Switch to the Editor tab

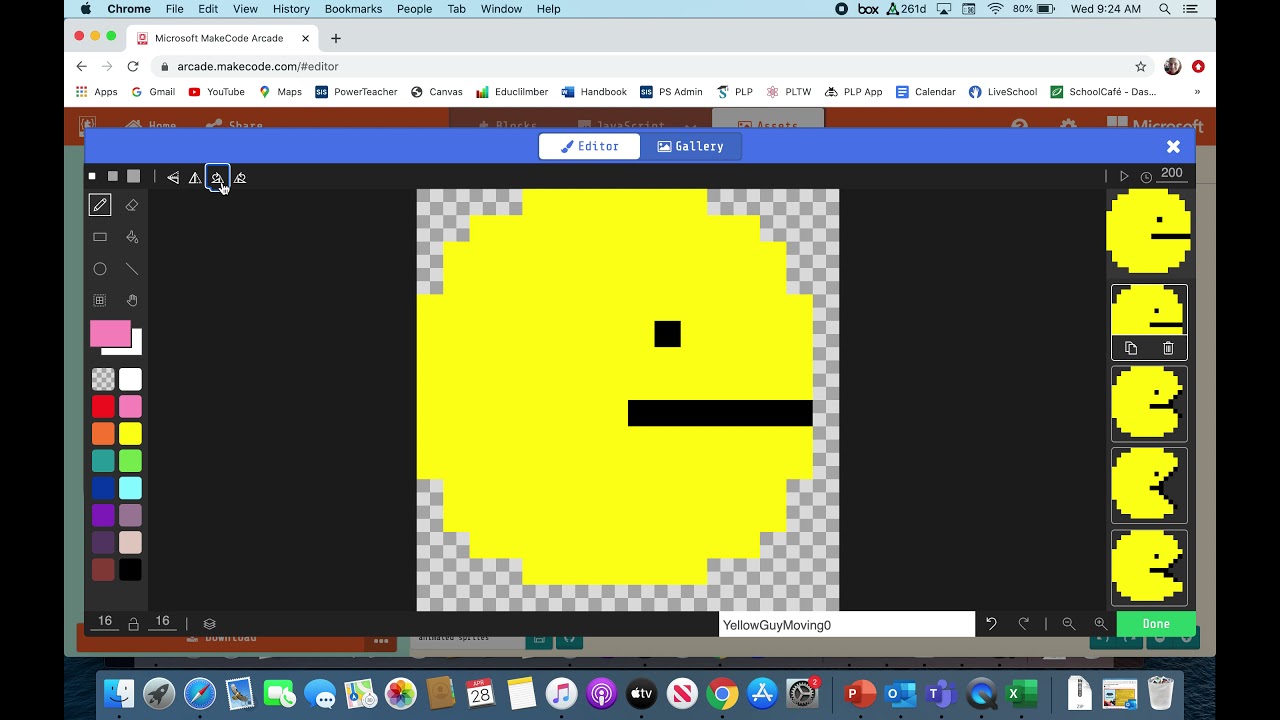click(x=590, y=146)
